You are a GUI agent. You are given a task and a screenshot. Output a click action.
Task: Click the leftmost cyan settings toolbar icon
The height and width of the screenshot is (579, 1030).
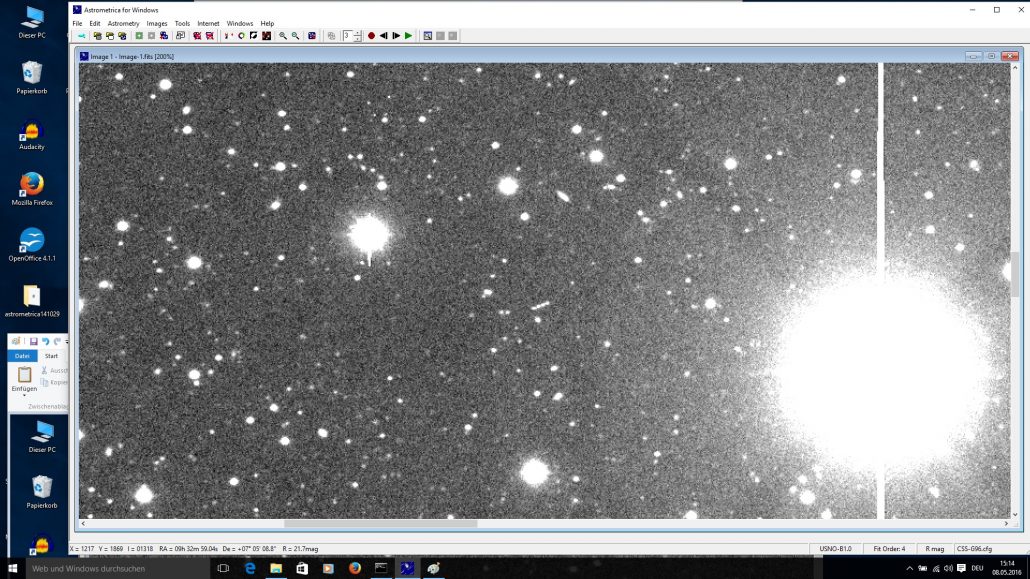coord(80,36)
